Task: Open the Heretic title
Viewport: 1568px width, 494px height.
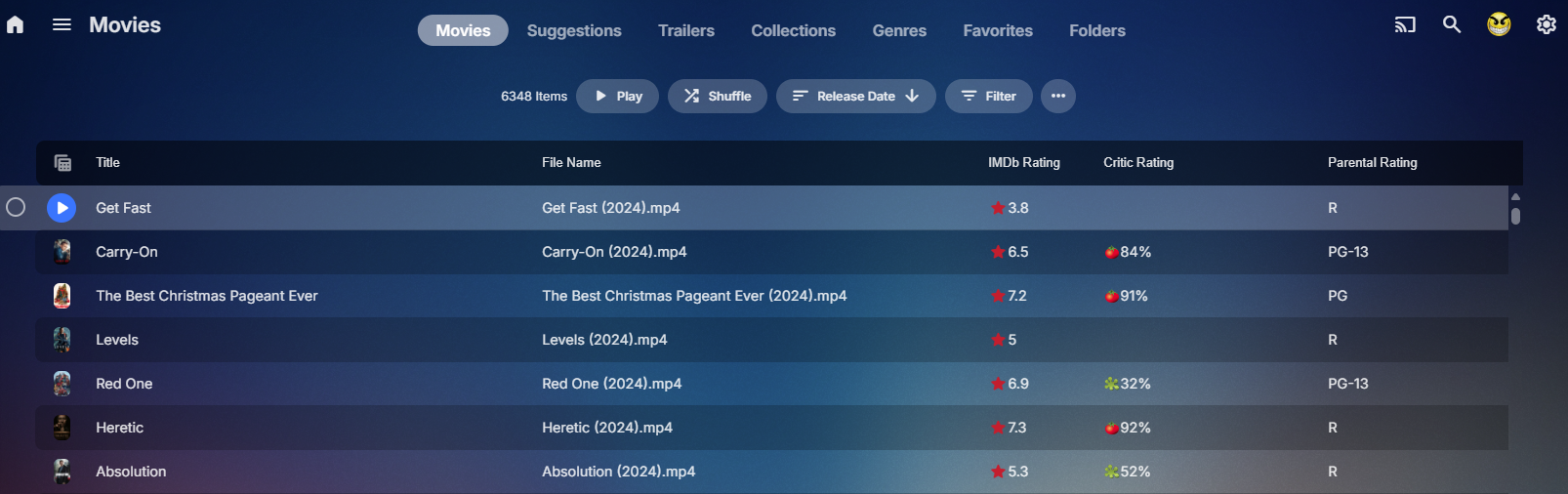Action: 119,428
